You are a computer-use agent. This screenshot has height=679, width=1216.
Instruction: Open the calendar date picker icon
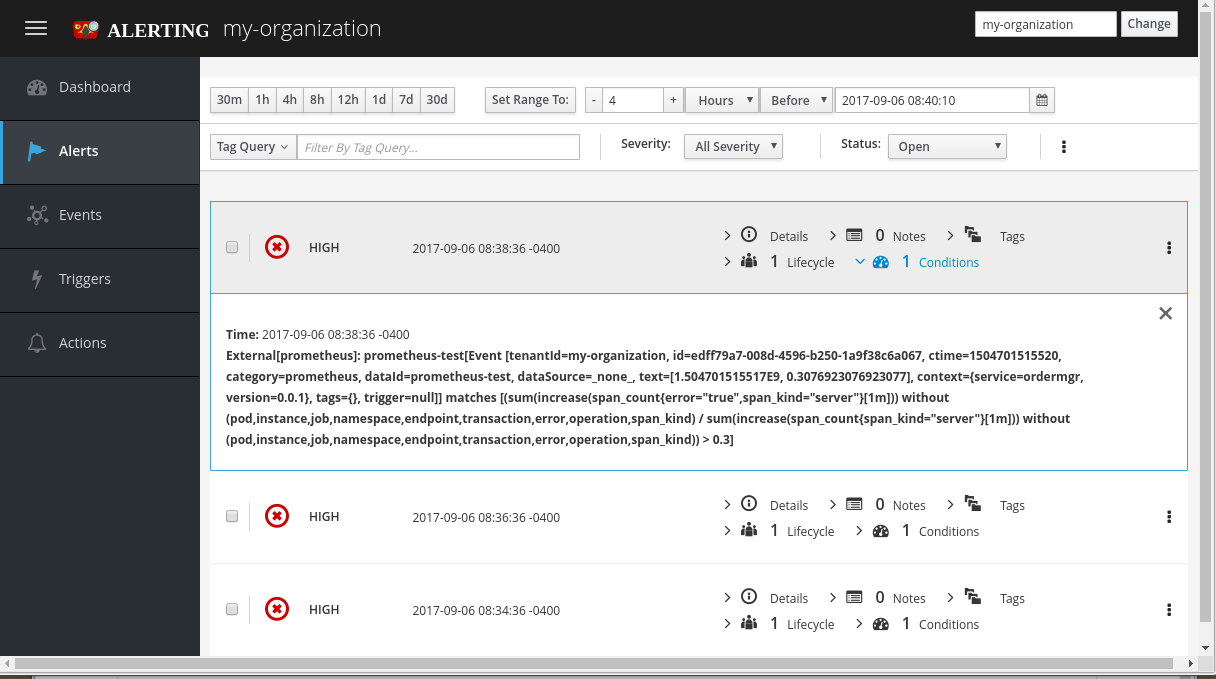(1042, 100)
